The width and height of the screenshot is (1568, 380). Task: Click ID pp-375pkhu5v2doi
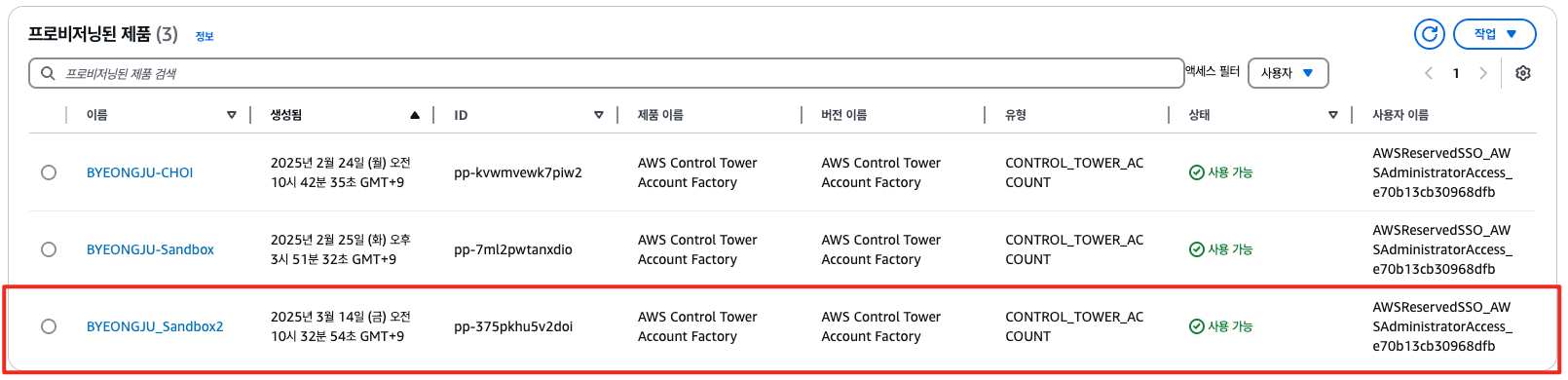[x=513, y=326]
